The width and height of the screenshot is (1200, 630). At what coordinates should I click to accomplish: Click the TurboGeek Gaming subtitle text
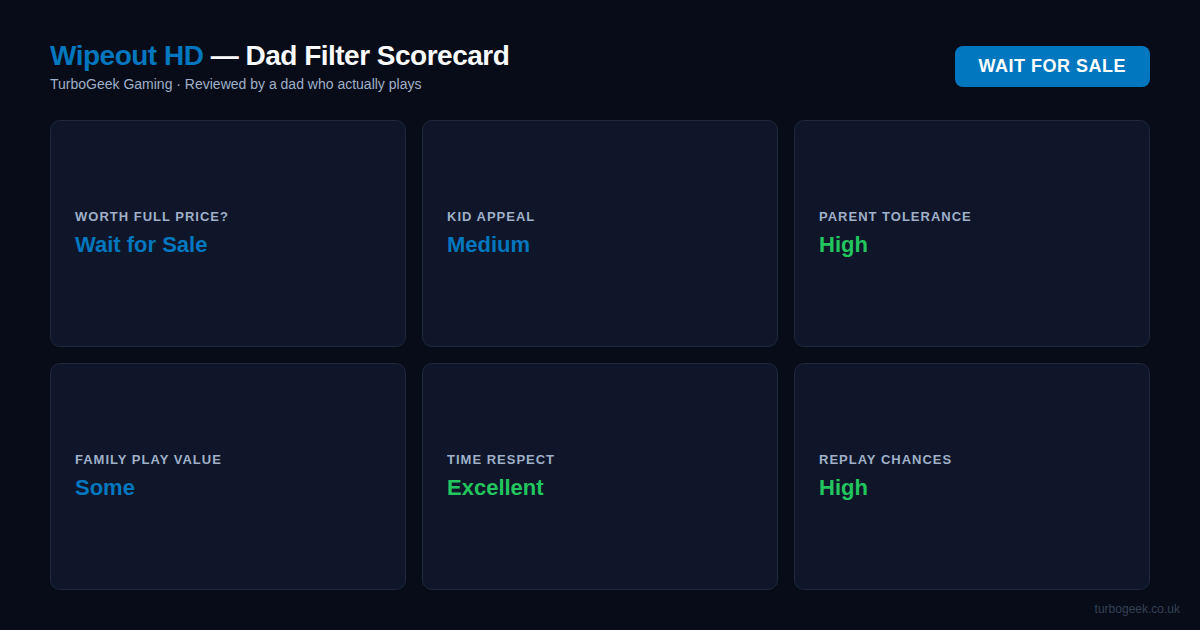coord(111,84)
